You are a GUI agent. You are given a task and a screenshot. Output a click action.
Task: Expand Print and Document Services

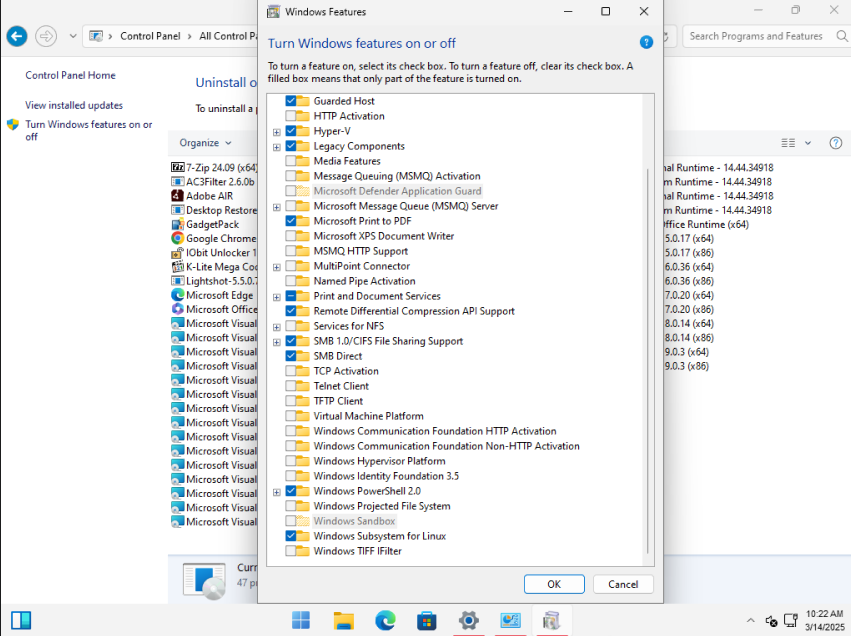pos(277,297)
